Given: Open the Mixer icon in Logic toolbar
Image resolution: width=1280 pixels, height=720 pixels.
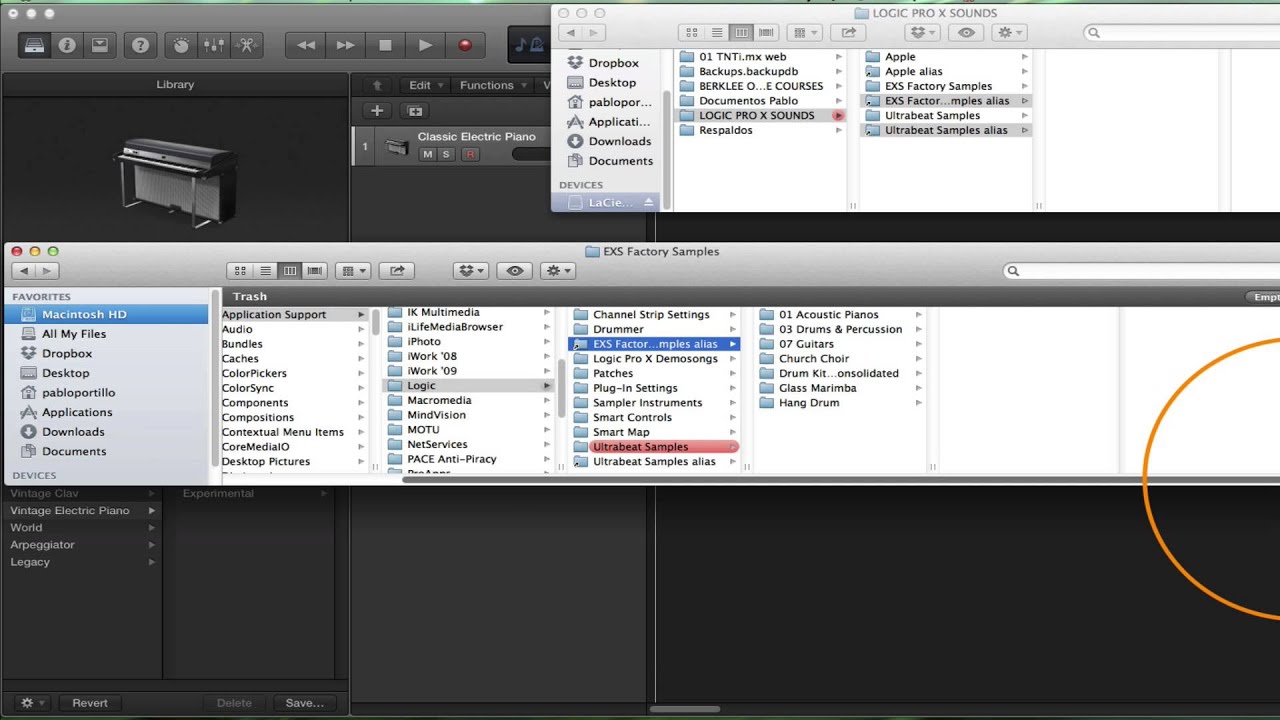Looking at the screenshot, I should pyautogui.click(x=214, y=45).
